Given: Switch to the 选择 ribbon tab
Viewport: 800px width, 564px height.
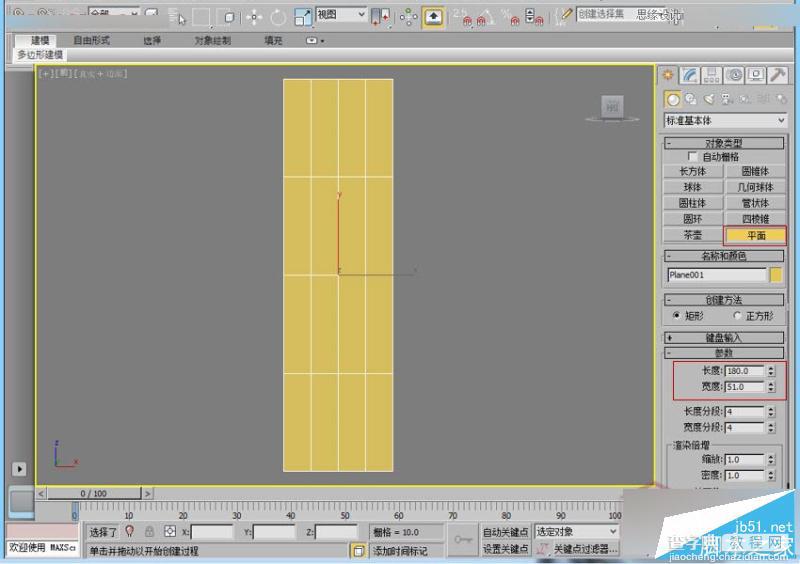Looking at the screenshot, I should click(x=152, y=40).
